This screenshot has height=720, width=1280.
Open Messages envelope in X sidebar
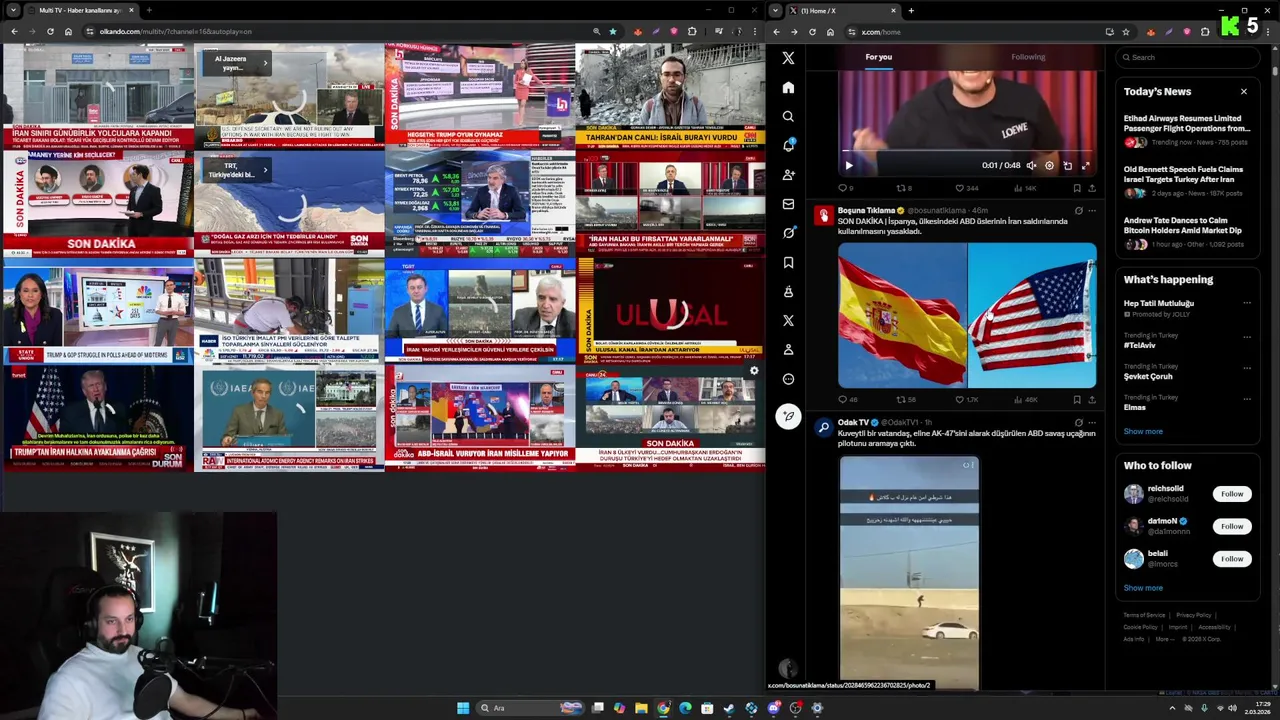pyautogui.click(x=788, y=204)
